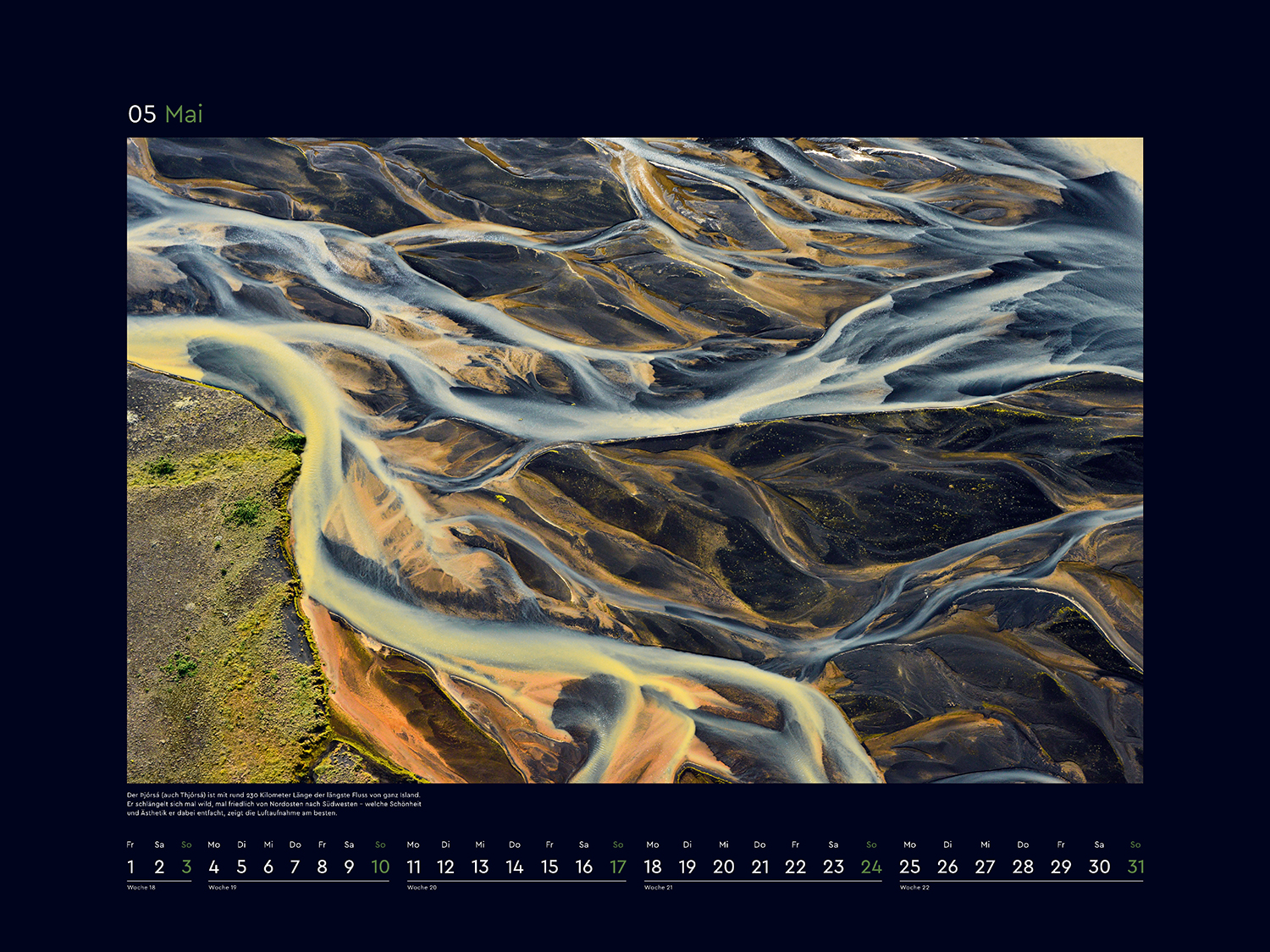Select the "Woche 20" week label
Image resolution: width=1270 pixels, height=952 pixels.
point(422,888)
